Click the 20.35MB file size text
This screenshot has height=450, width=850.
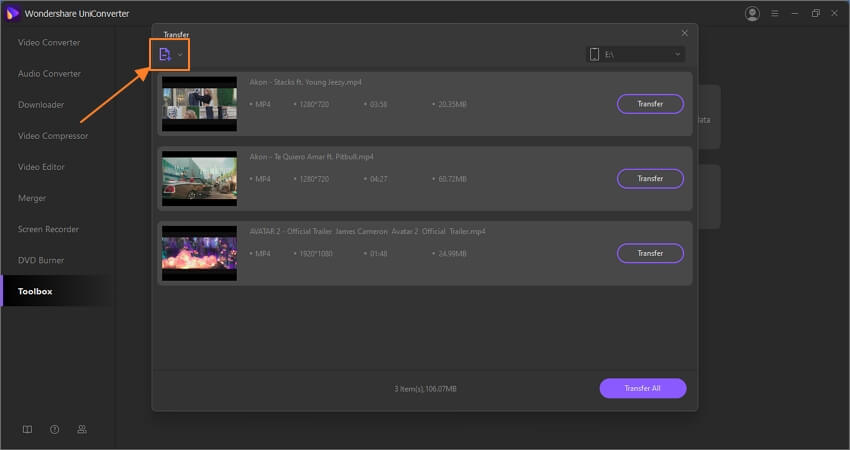coord(452,104)
